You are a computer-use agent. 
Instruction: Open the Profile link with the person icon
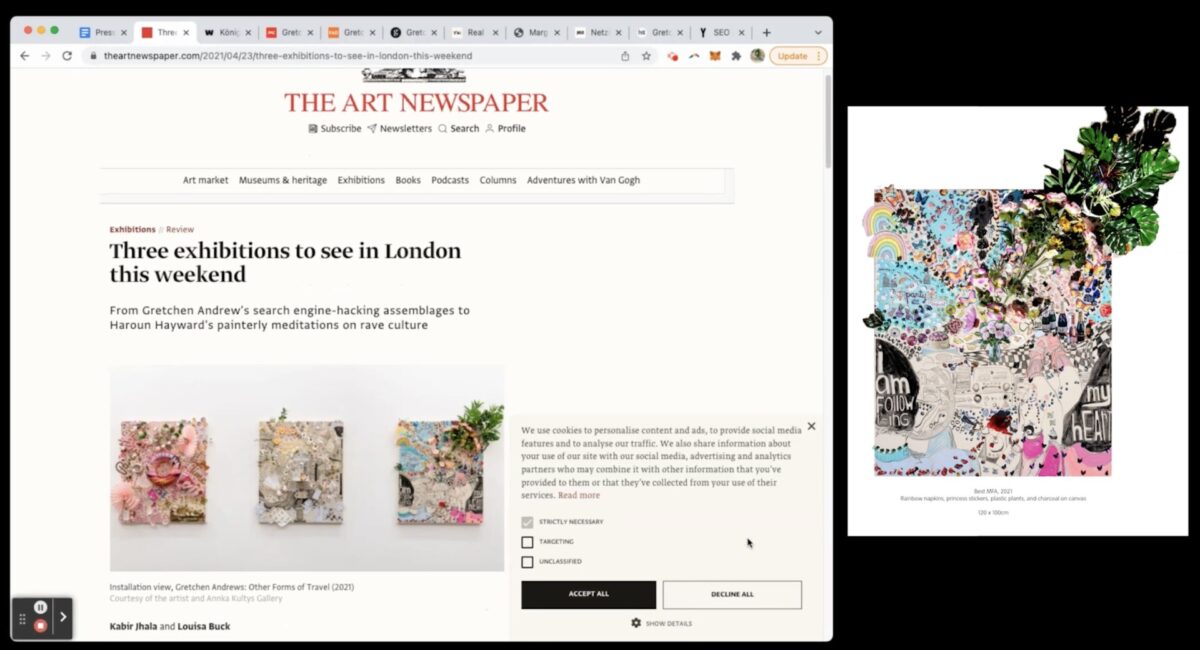505,128
